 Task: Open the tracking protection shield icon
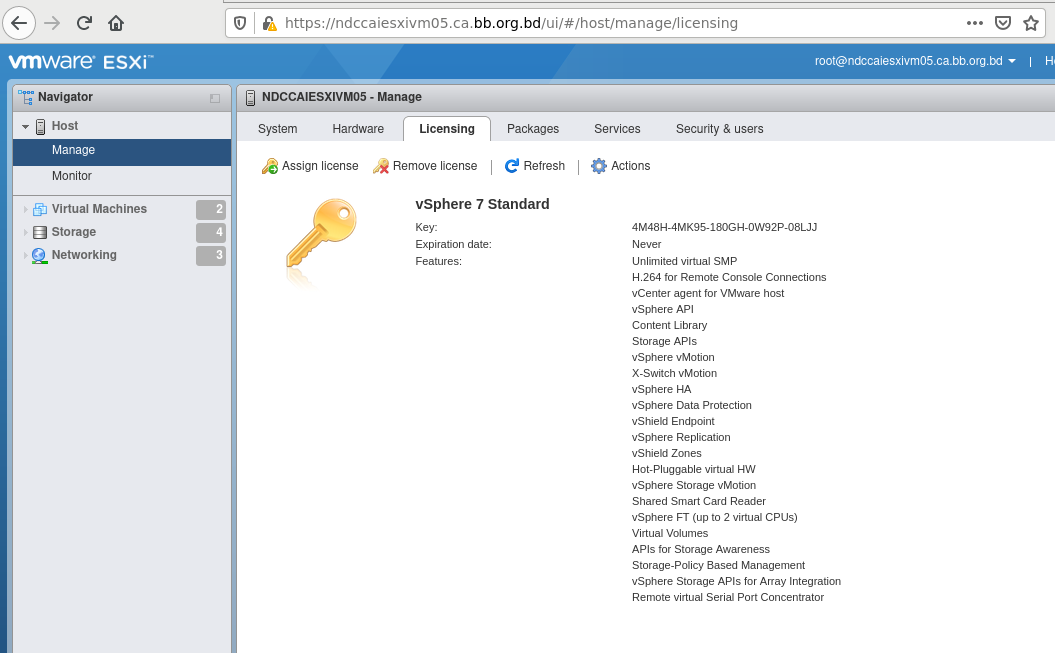(240, 23)
